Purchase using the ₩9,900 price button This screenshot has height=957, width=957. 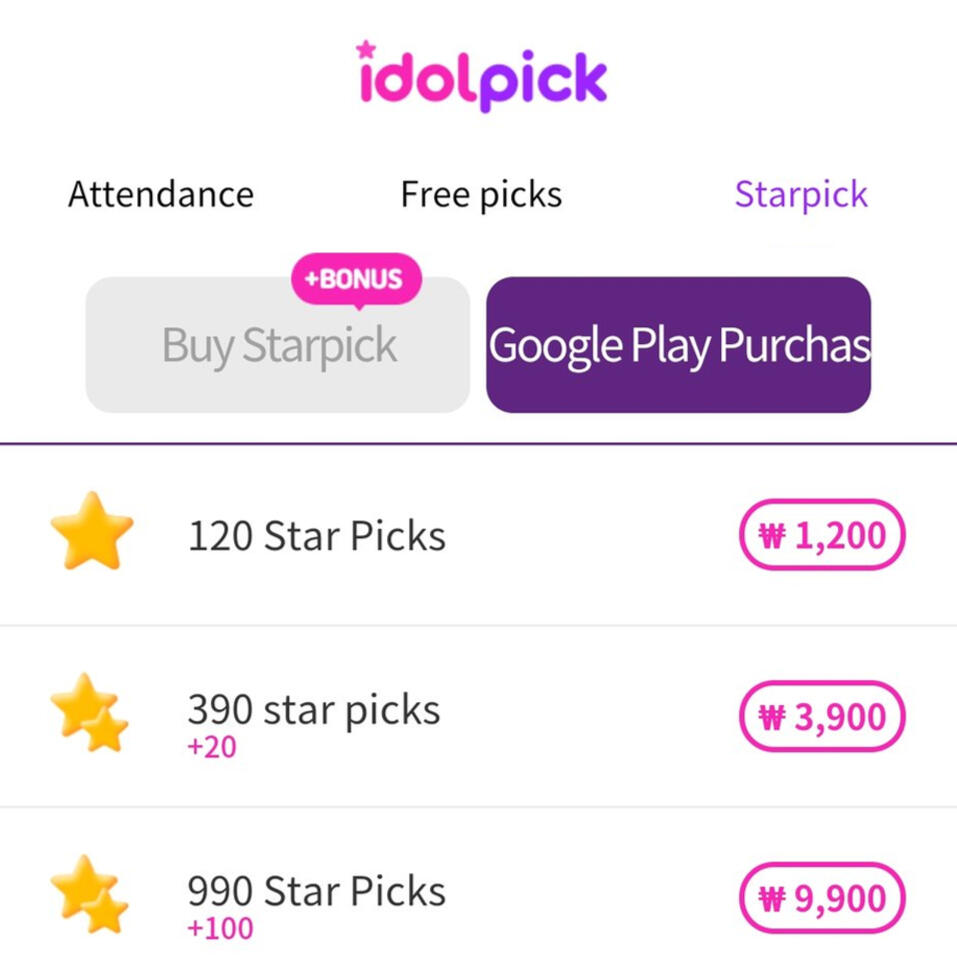click(x=821, y=898)
